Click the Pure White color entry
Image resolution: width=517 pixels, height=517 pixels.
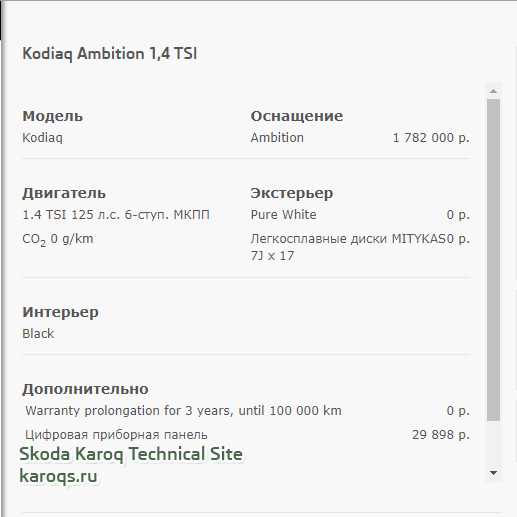point(283,215)
